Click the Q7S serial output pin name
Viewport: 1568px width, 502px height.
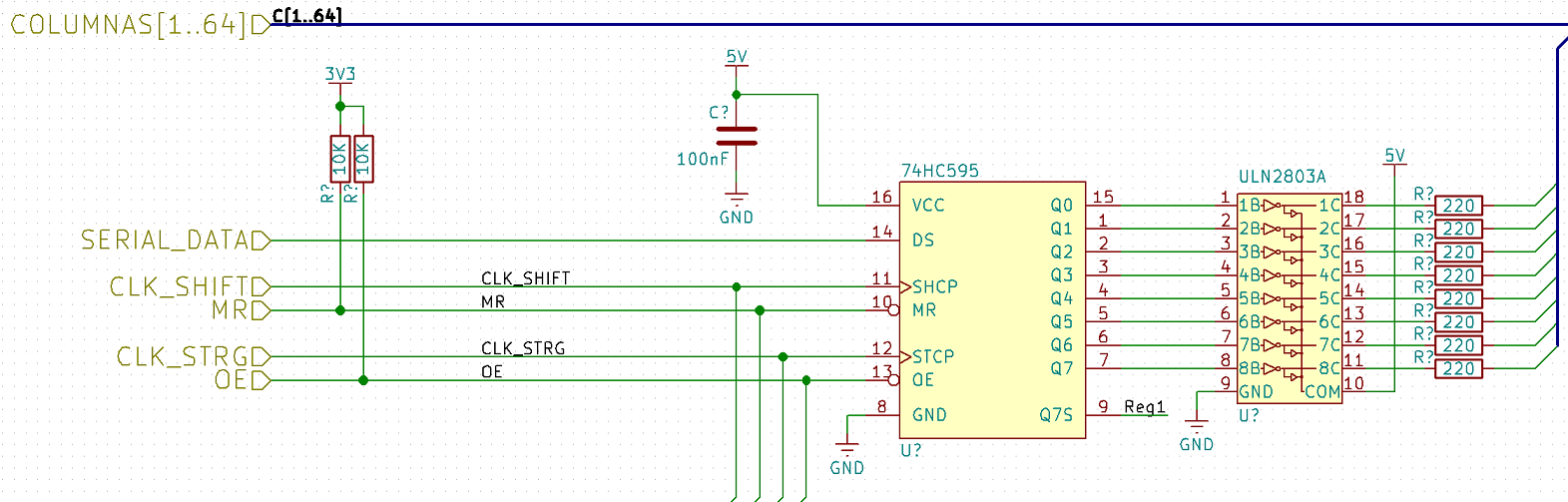[x=1056, y=415]
